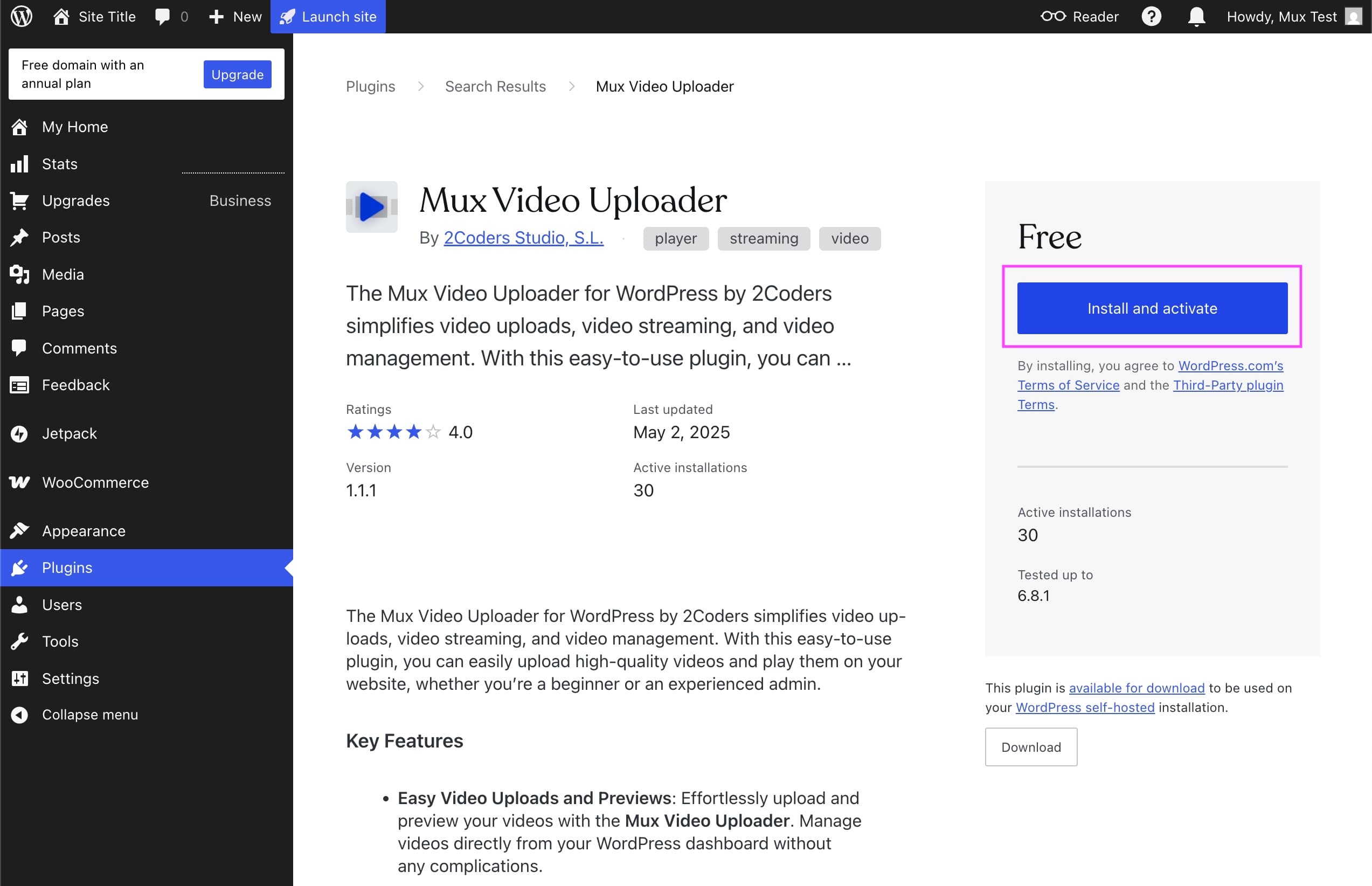Select the streaming tag
This screenshot has height=886, width=1372.
tap(764, 238)
